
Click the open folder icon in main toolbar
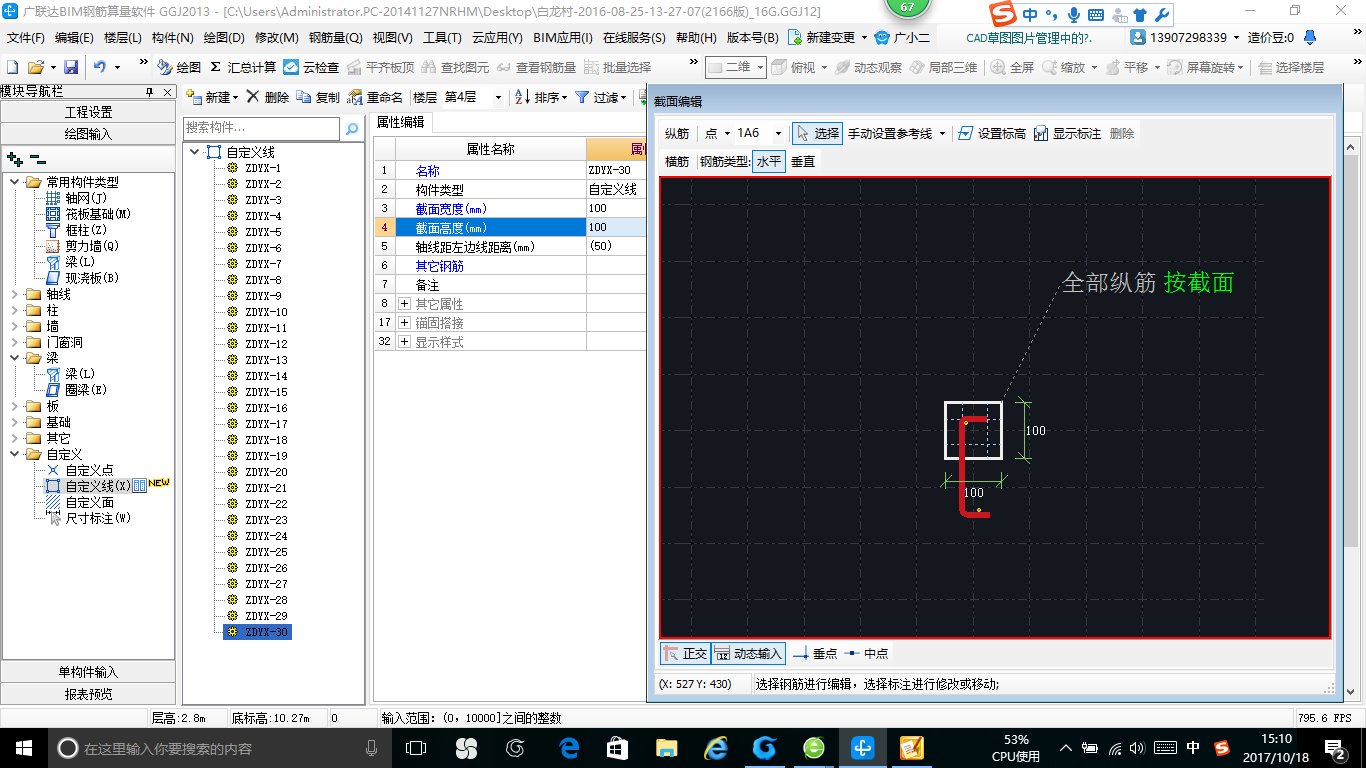(x=35, y=67)
